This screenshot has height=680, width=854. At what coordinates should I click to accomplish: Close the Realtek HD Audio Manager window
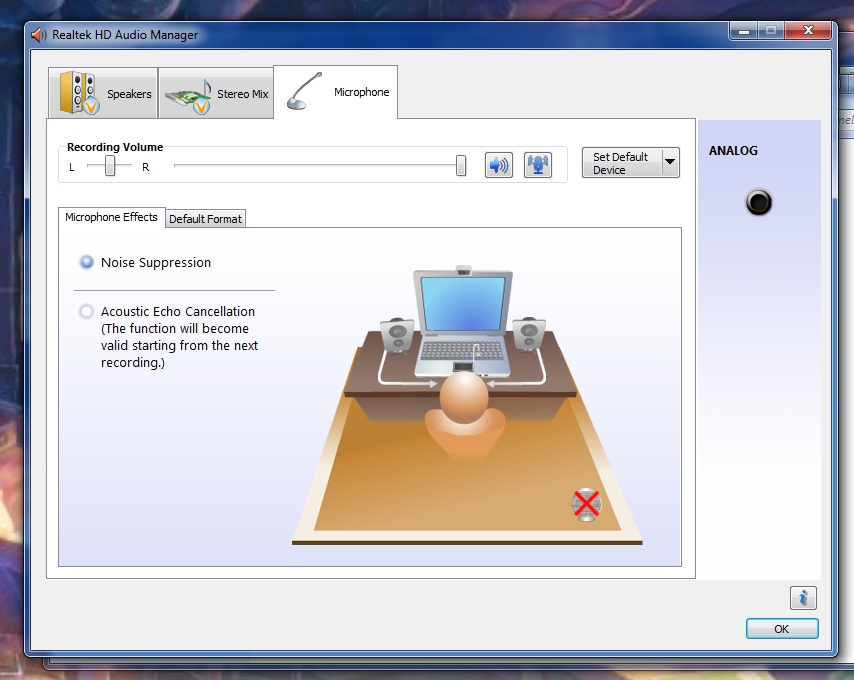pos(808,30)
